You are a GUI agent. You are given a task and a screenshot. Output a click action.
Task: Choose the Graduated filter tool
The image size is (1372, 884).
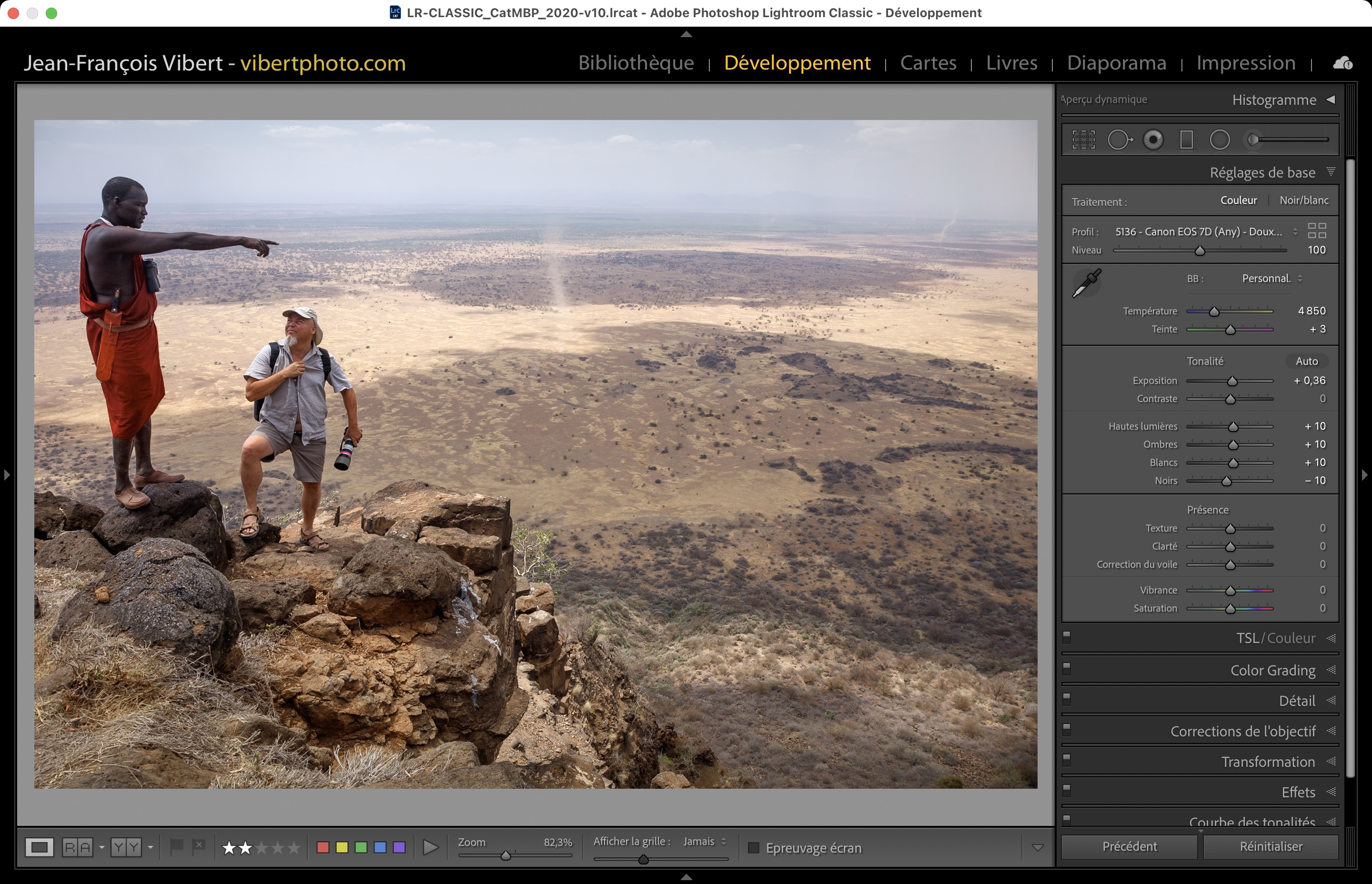(x=1186, y=140)
